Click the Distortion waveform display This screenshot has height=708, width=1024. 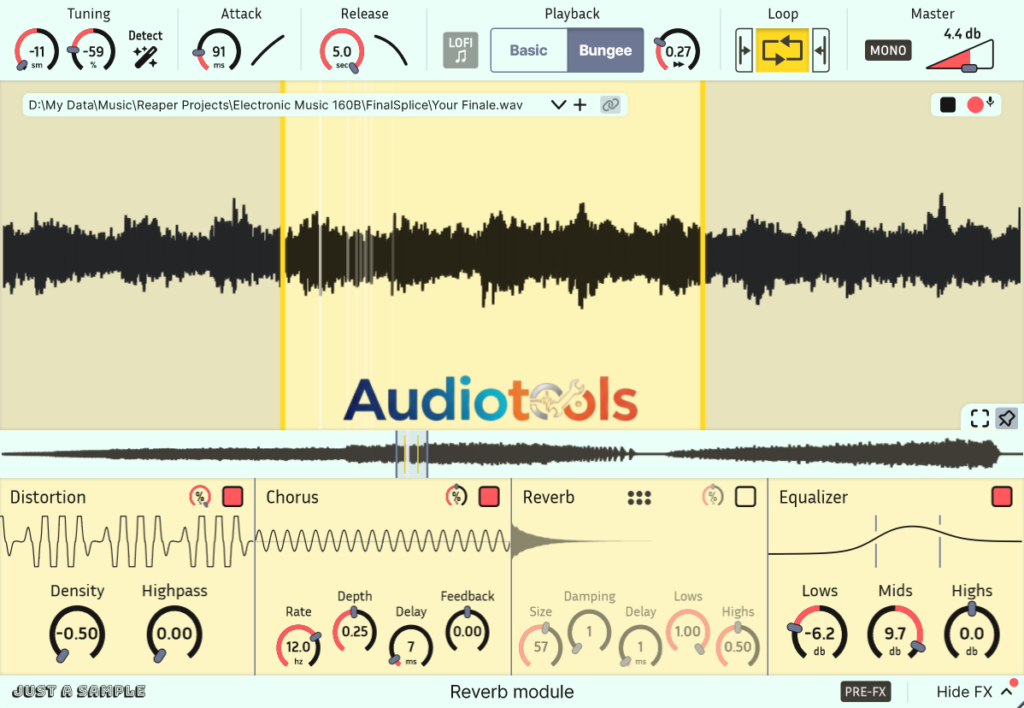pos(127,541)
